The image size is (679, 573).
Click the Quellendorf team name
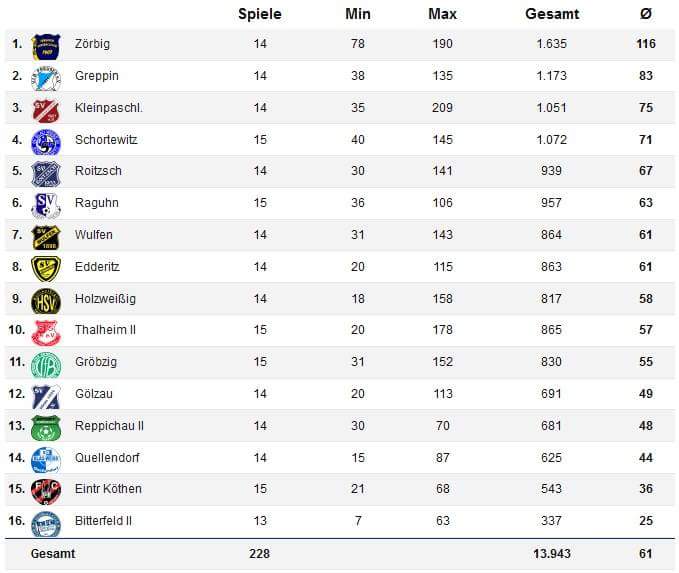tap(107, 457)
